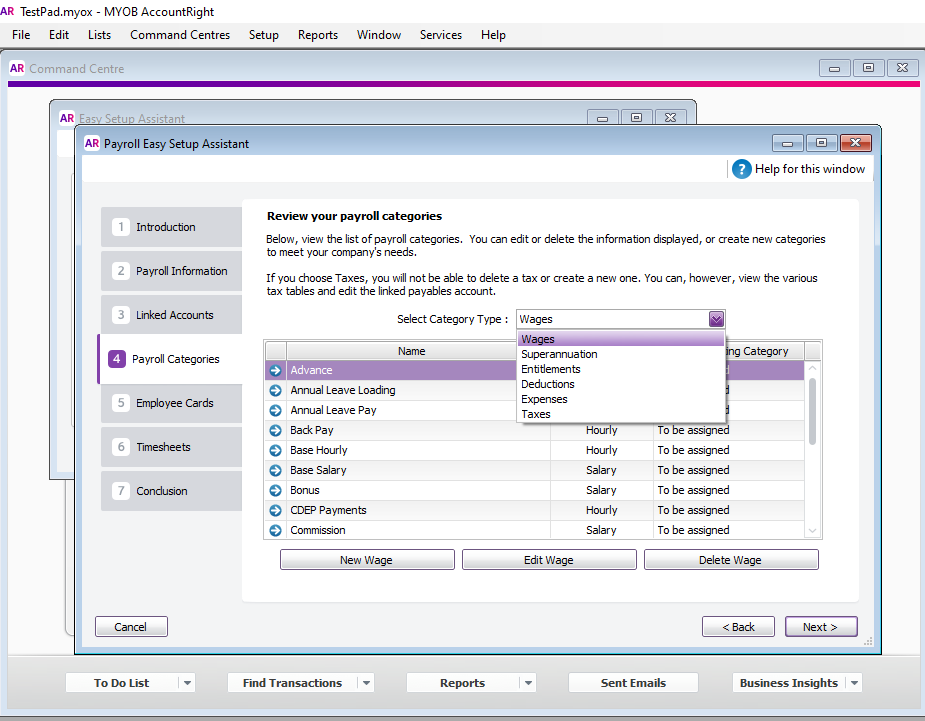This screenshot has height=721, width=925.
Task: Click the wage list scrollbar up arrow
Action: [x=812, y=369]
